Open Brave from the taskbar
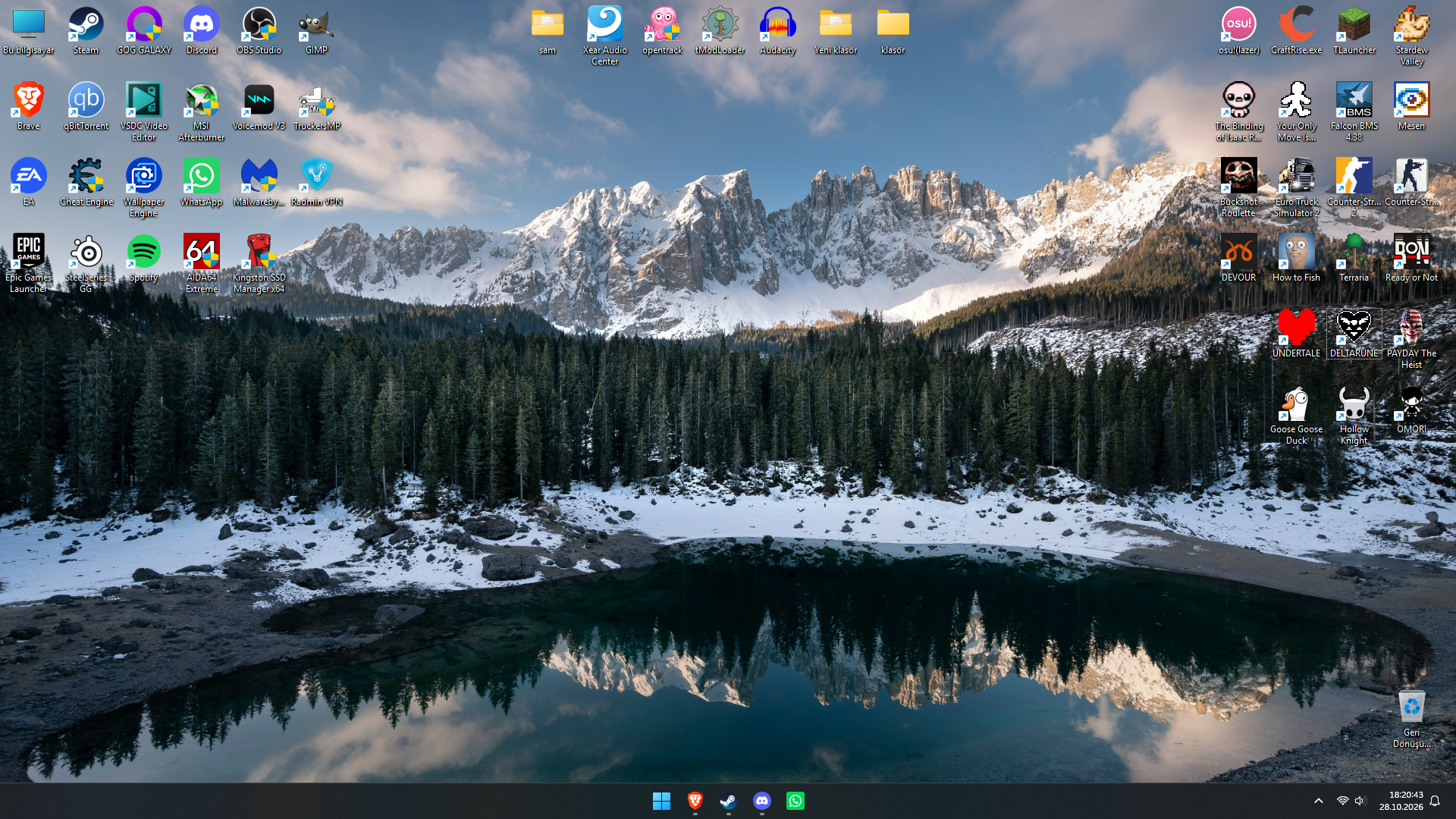 695,801
